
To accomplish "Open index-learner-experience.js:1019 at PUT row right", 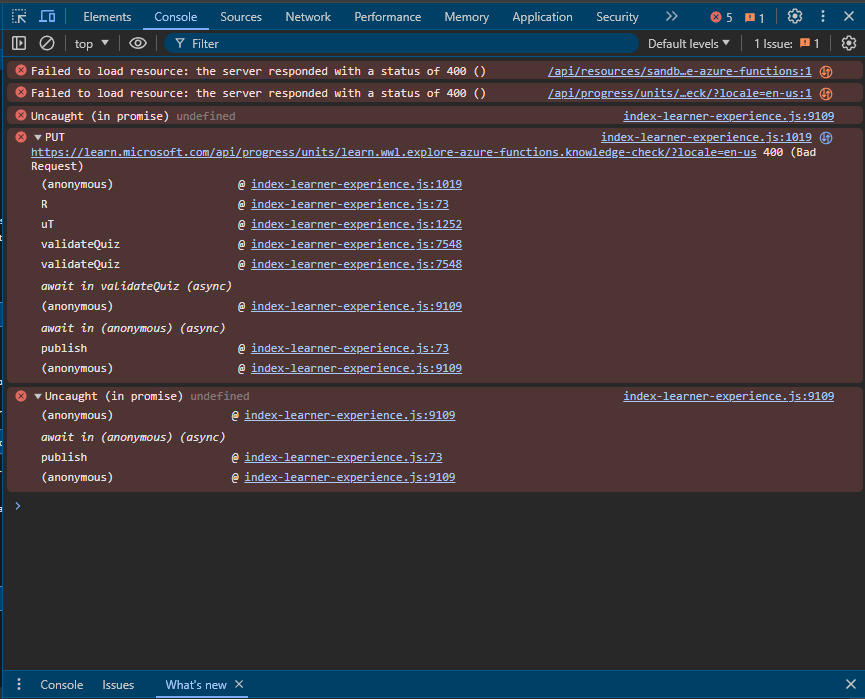I will click(x=706, y=137).
